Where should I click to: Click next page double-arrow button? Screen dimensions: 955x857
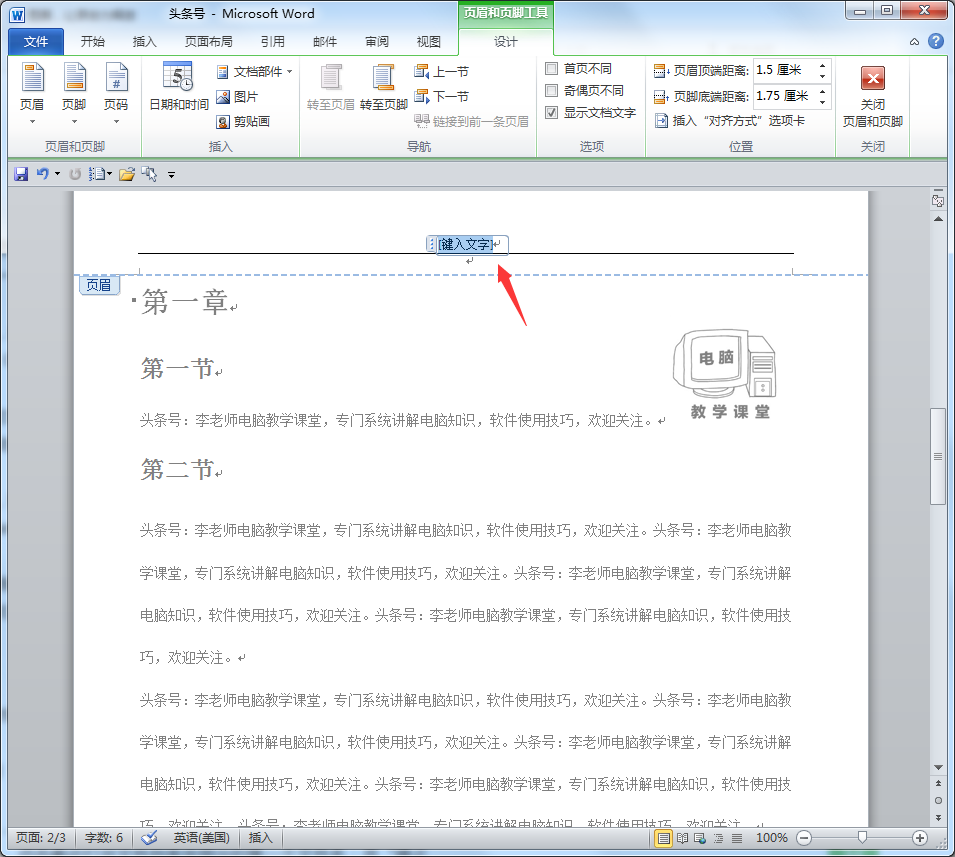tap(938, 817)
